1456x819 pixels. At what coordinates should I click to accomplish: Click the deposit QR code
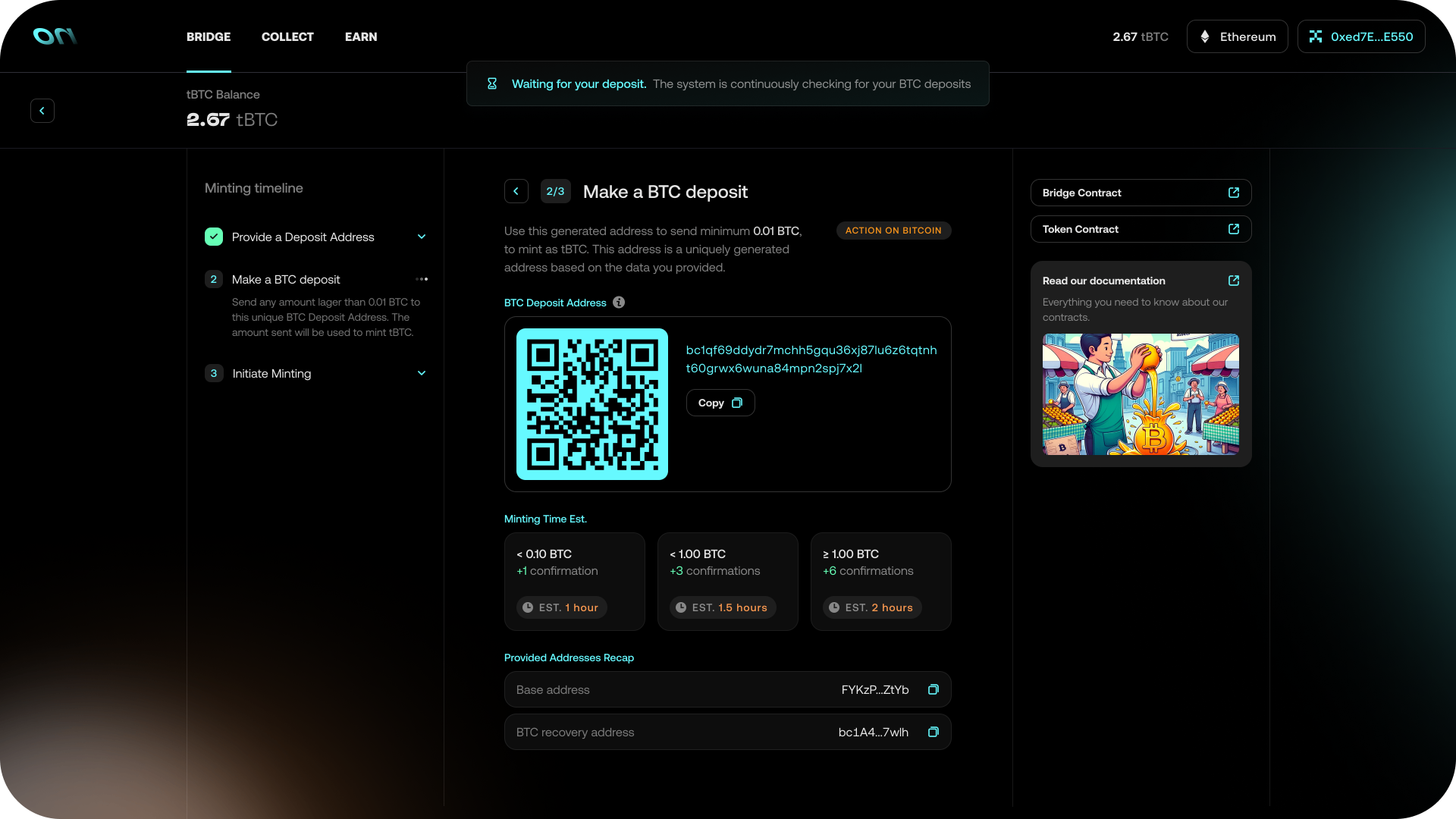[592, 404]
